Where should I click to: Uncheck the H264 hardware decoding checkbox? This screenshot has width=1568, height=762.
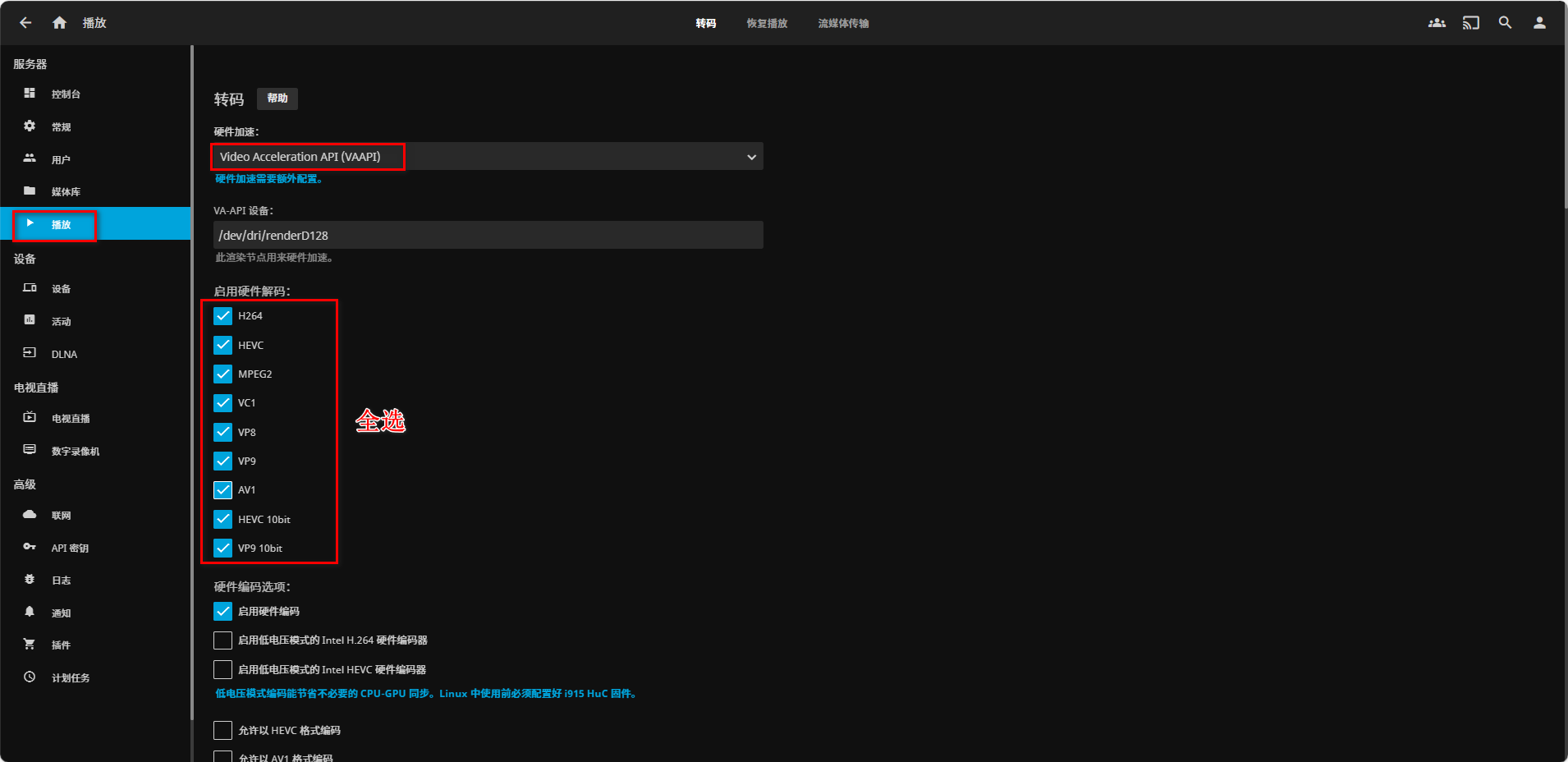[x=222, y=316]
